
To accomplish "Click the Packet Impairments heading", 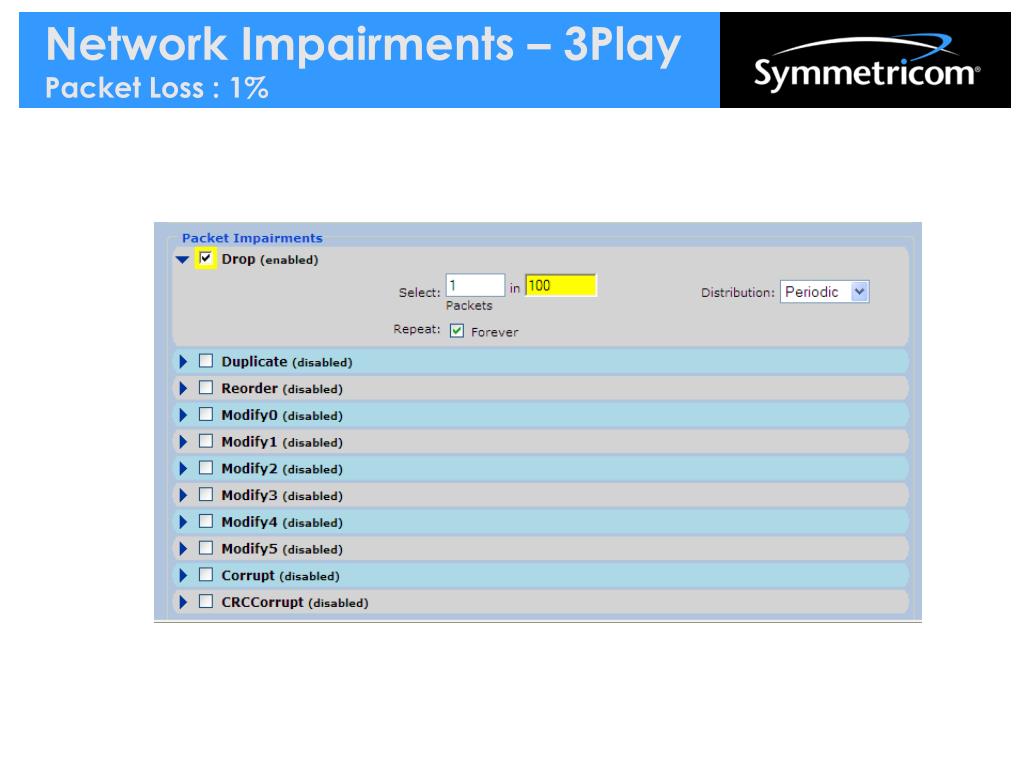I will point(252,238).
